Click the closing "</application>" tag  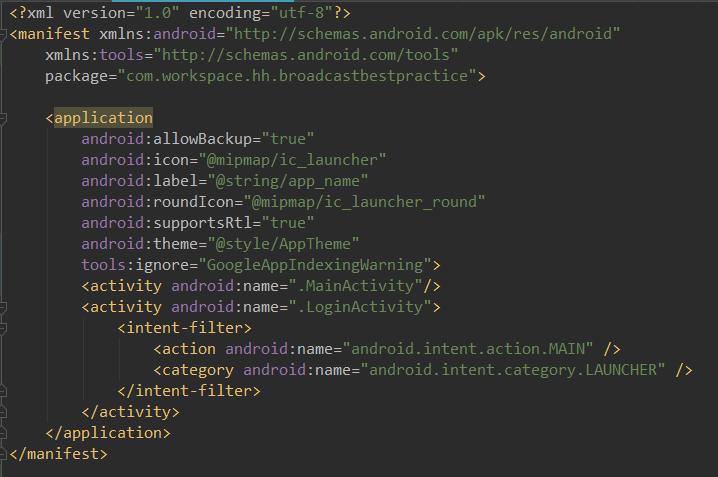click(108, 434)
